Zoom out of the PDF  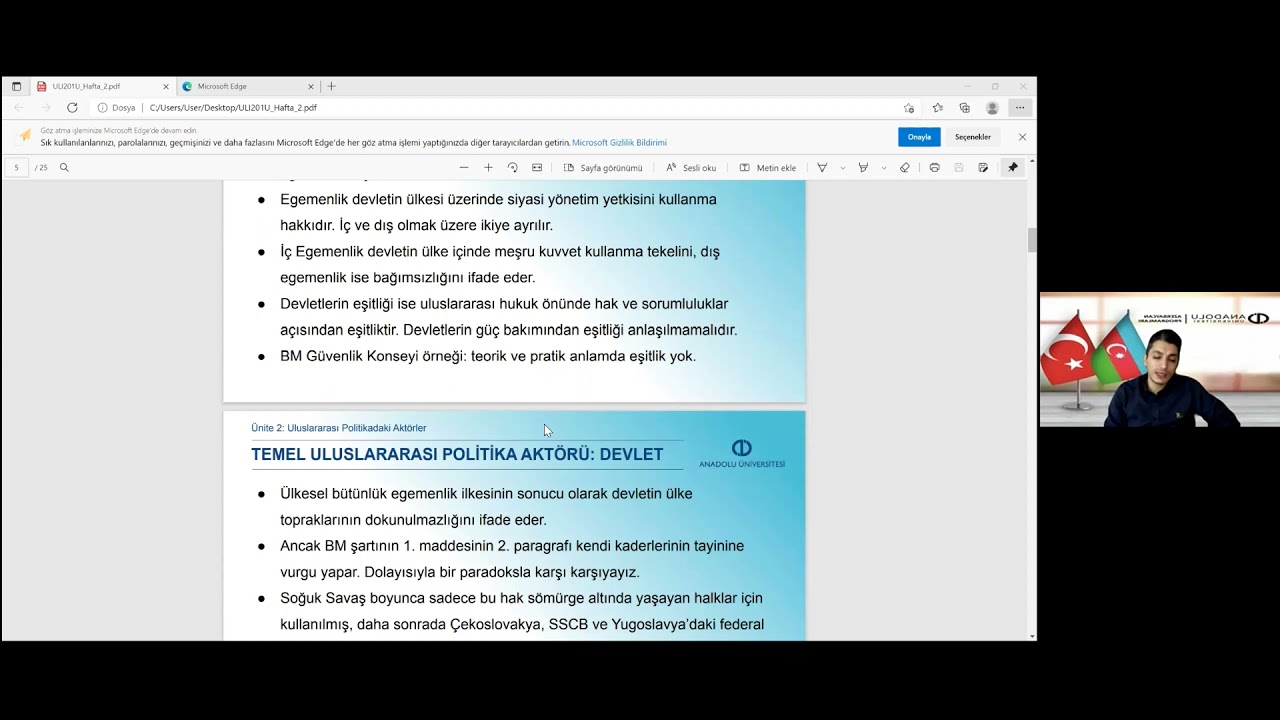[464, 168]
